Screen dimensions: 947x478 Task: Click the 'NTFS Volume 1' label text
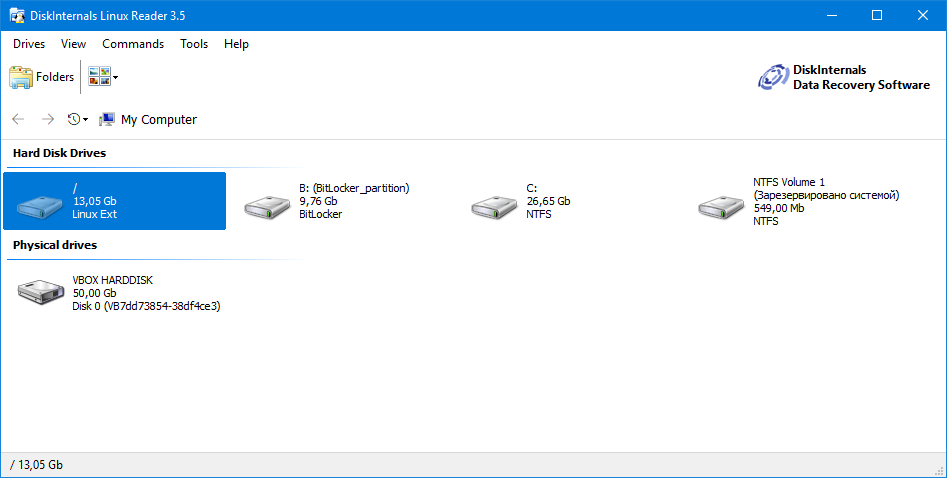(789, 182)
